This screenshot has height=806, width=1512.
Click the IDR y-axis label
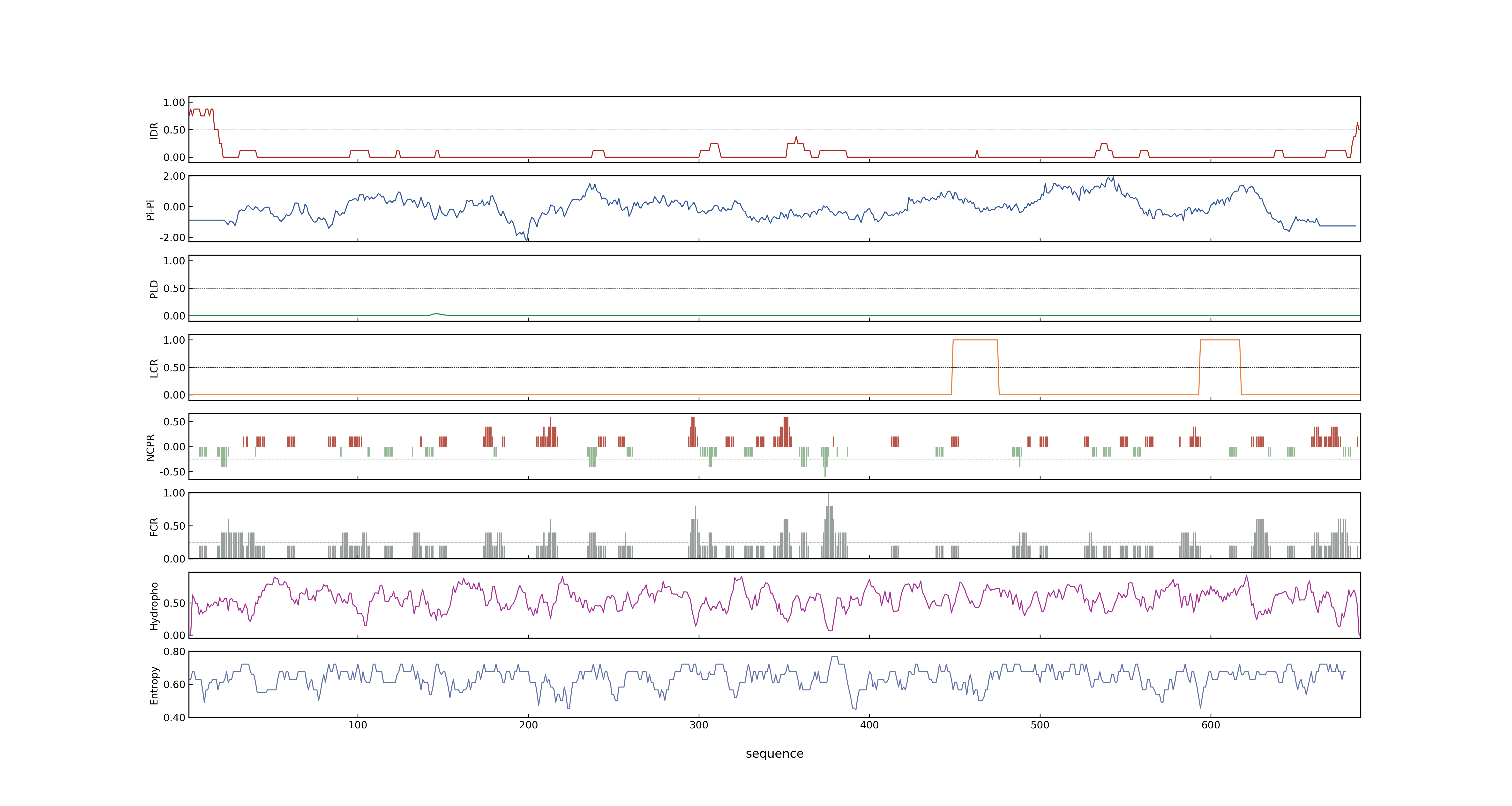point(154,130)
